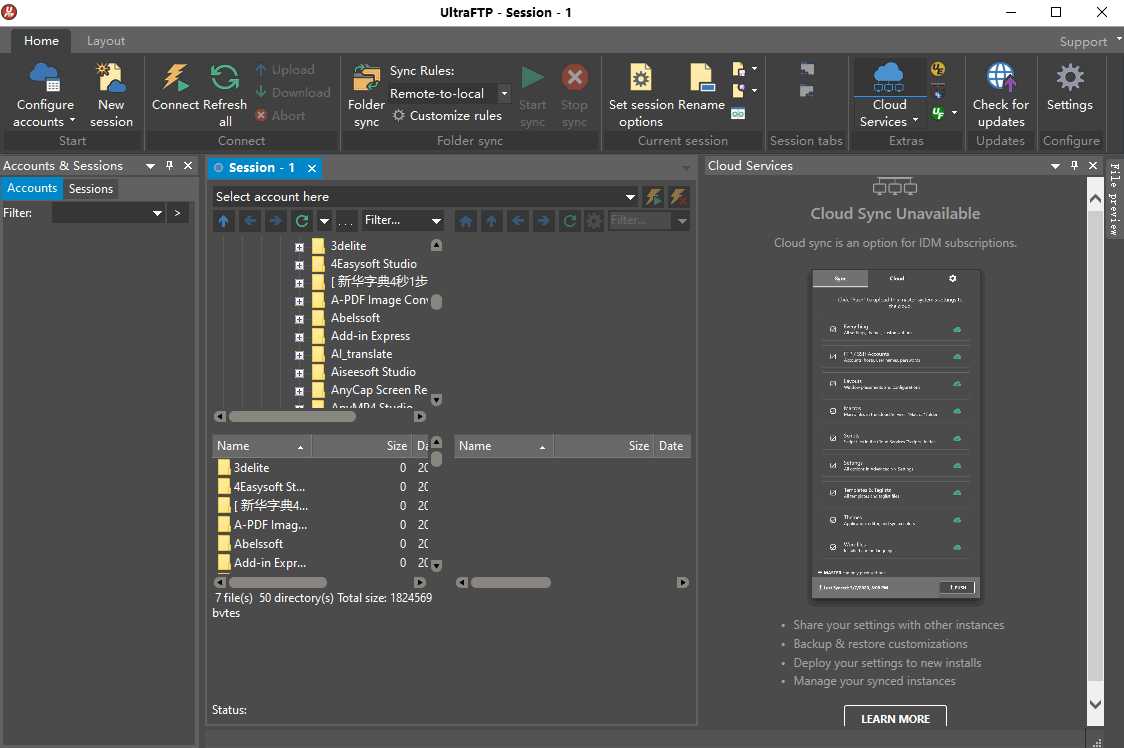The width and height of the screenshot is (1124, 748).
Task: Close the Session - 1 tab
Action: [312, 168]
